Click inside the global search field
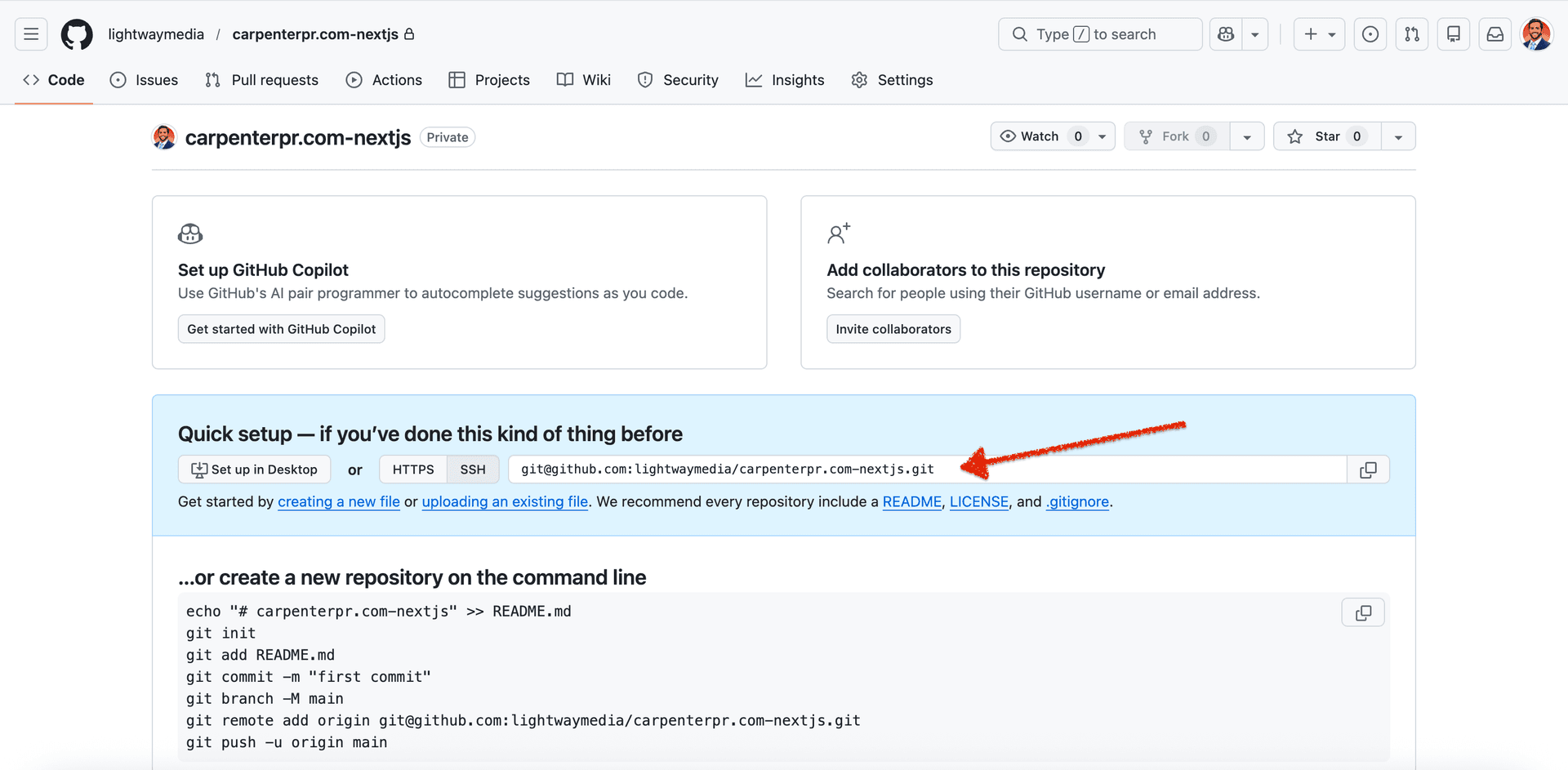 (1099, 34)
